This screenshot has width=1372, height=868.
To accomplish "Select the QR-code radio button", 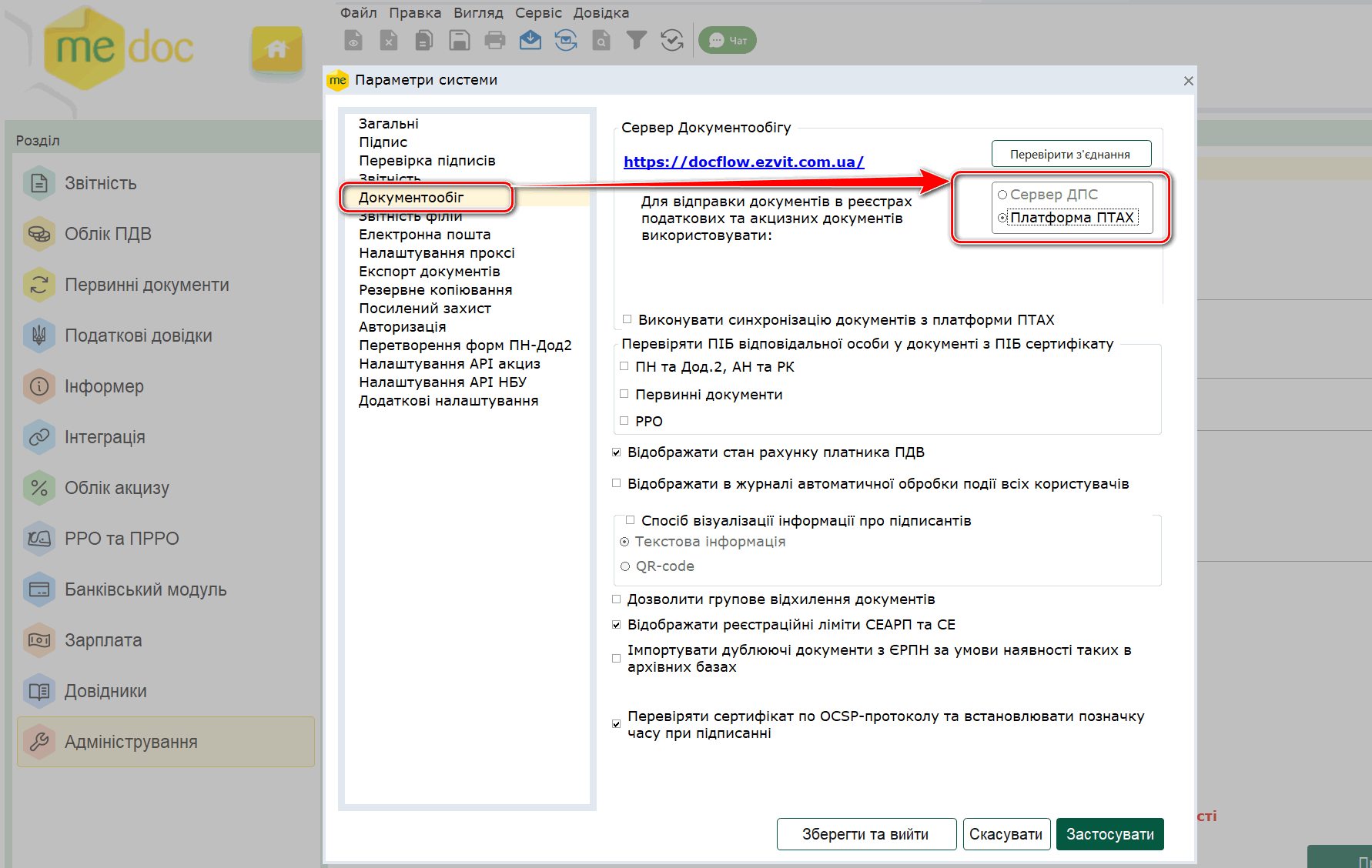I will [x=625, y=566].
